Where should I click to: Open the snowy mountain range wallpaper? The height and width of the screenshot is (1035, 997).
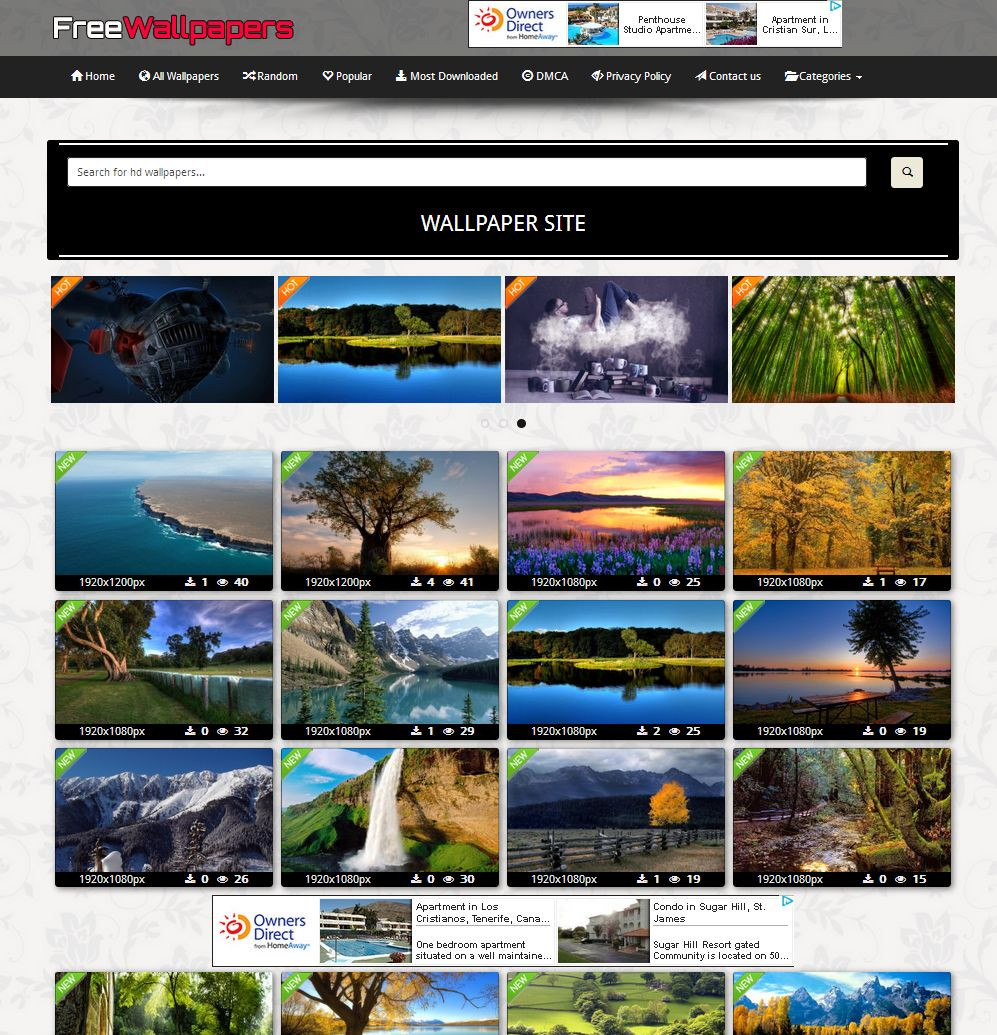point(164,810)
